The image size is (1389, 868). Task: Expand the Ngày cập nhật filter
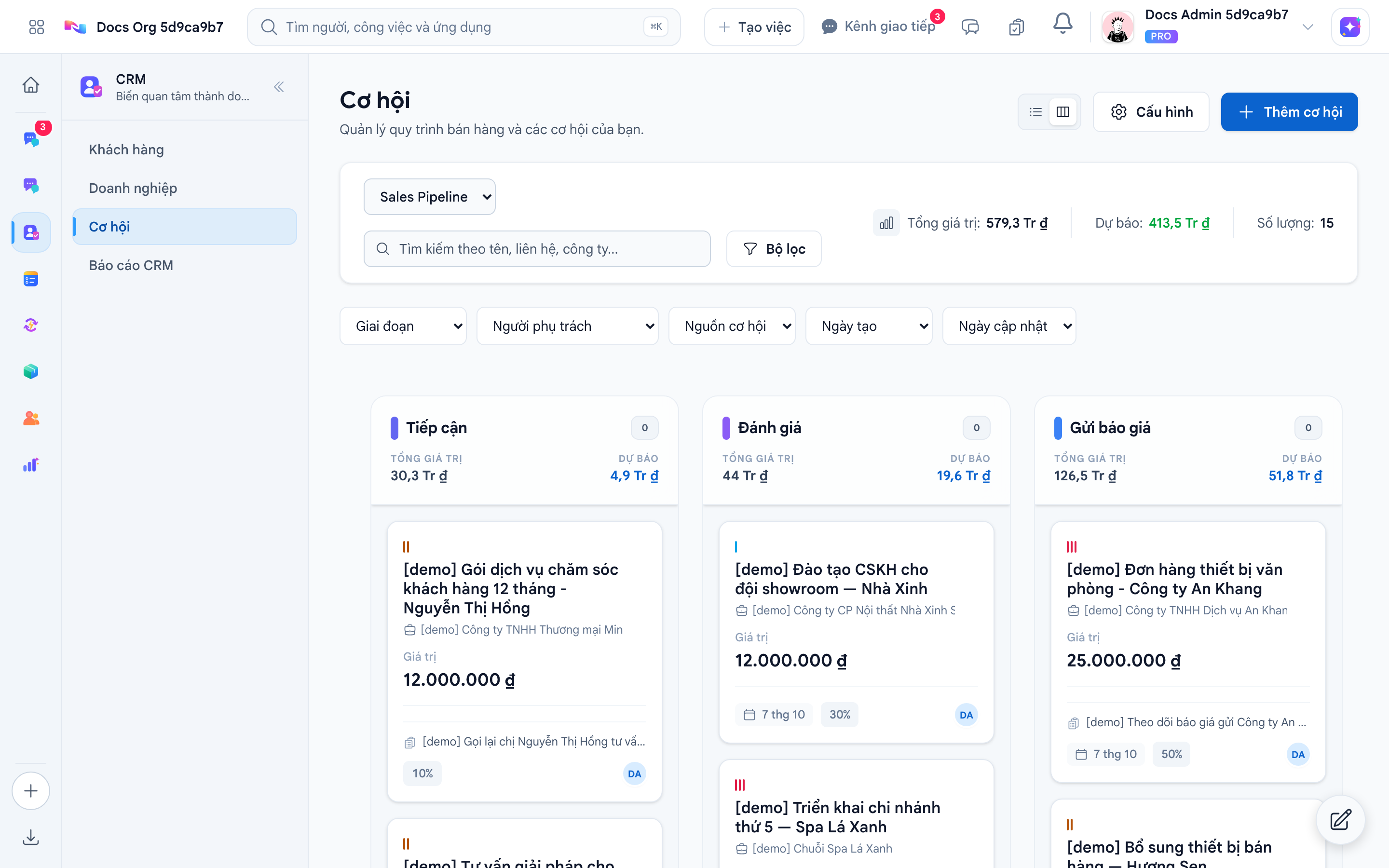click(1009, 326)
